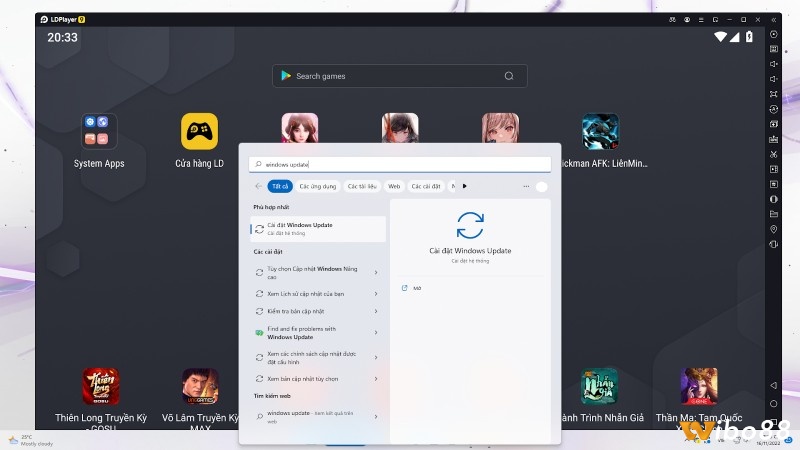
Task: Click the volume up sidebar icon
Action: (773, 64)
